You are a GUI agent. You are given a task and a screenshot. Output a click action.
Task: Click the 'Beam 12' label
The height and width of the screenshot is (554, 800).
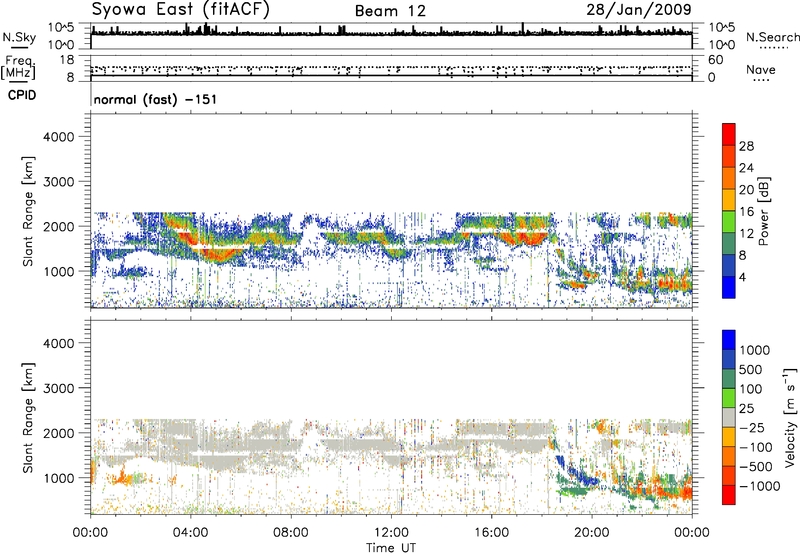[390, 11]
